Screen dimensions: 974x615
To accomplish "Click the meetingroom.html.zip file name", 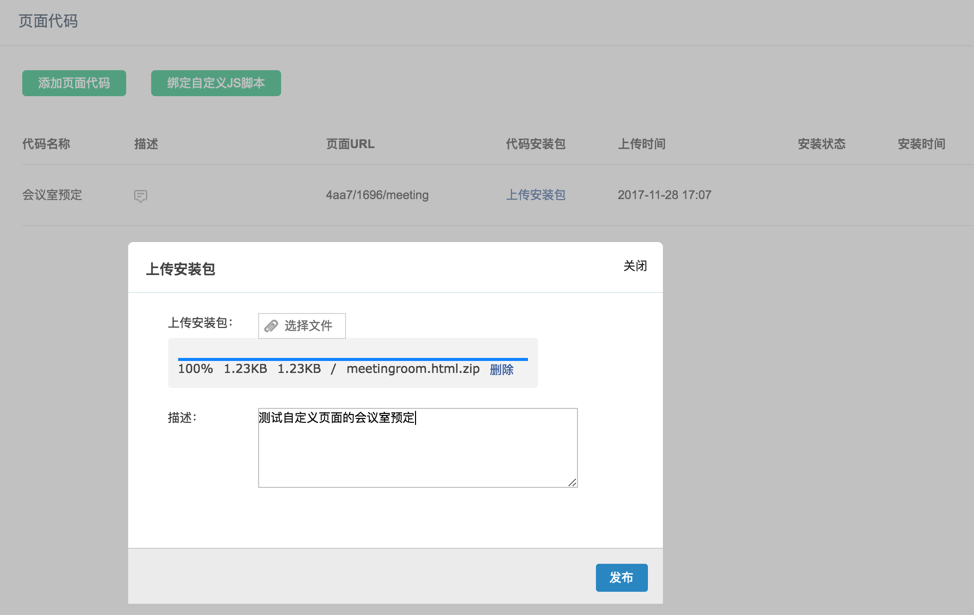I will pos(413,369).
